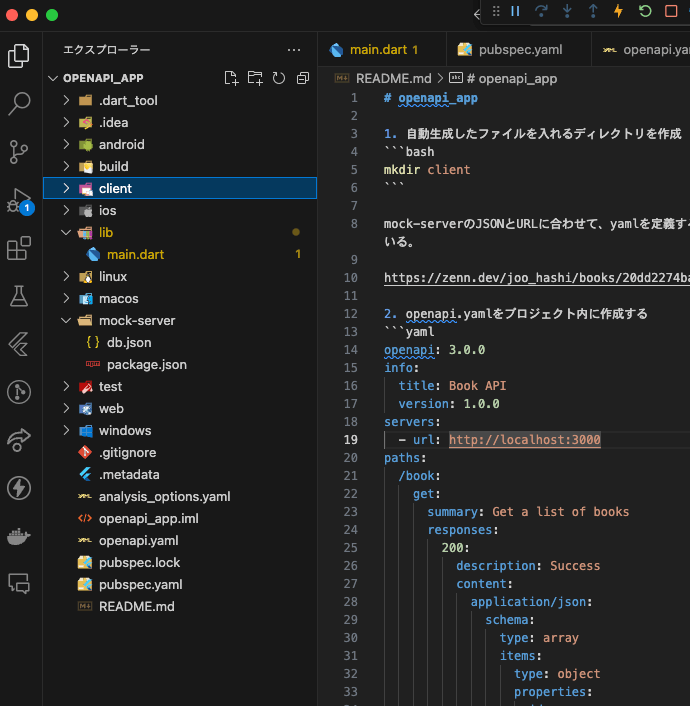This screenshot has height=706, width=690.
Task: Expand the android folder
Action: coord(66,144)
